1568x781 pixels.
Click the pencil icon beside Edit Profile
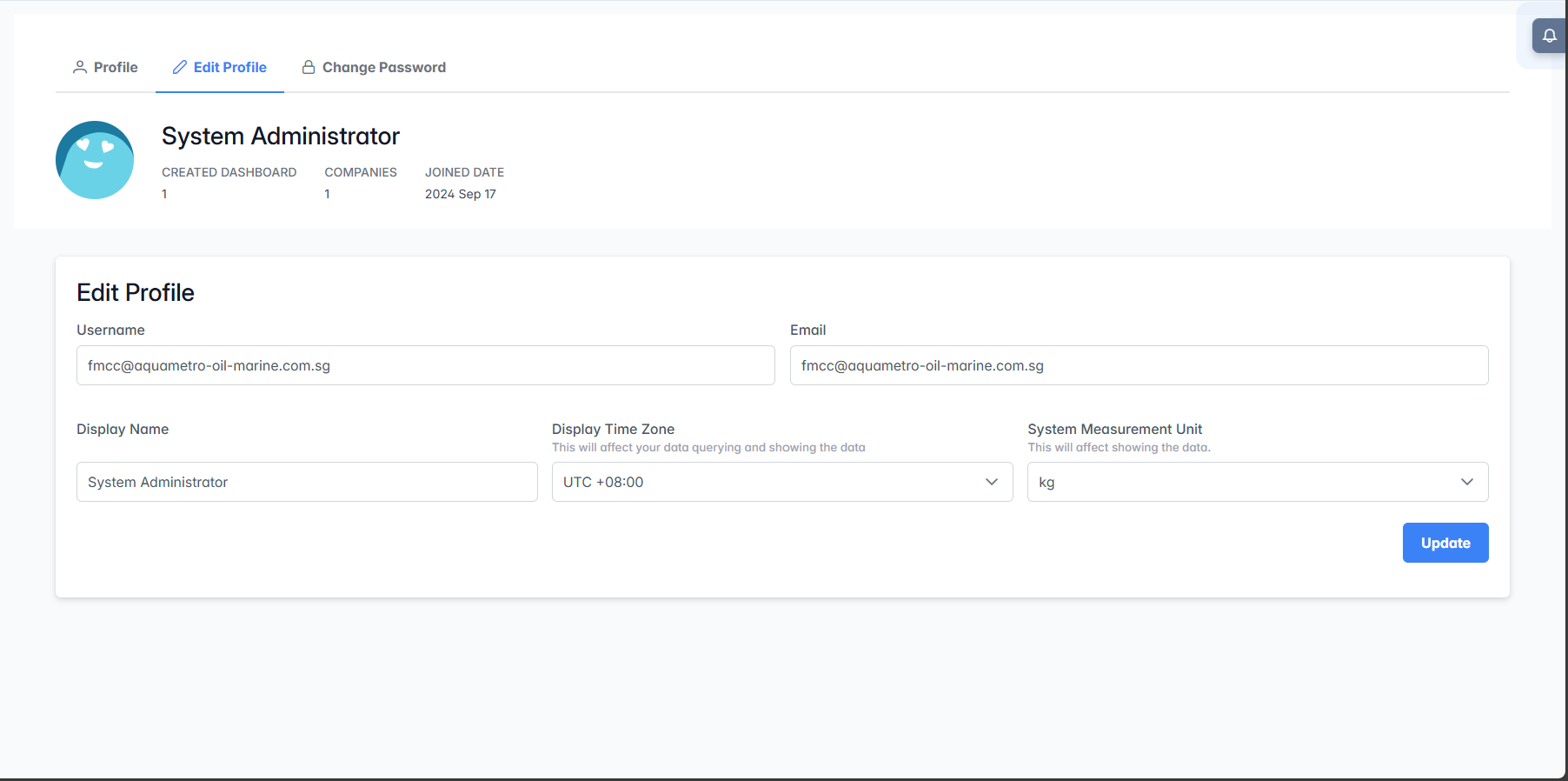[180, 67]
